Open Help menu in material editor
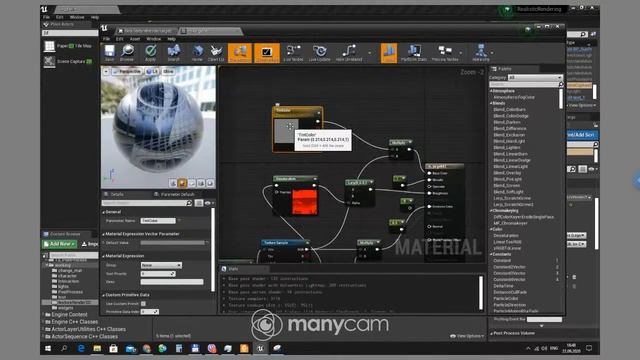640x360 pixels. 171,39
